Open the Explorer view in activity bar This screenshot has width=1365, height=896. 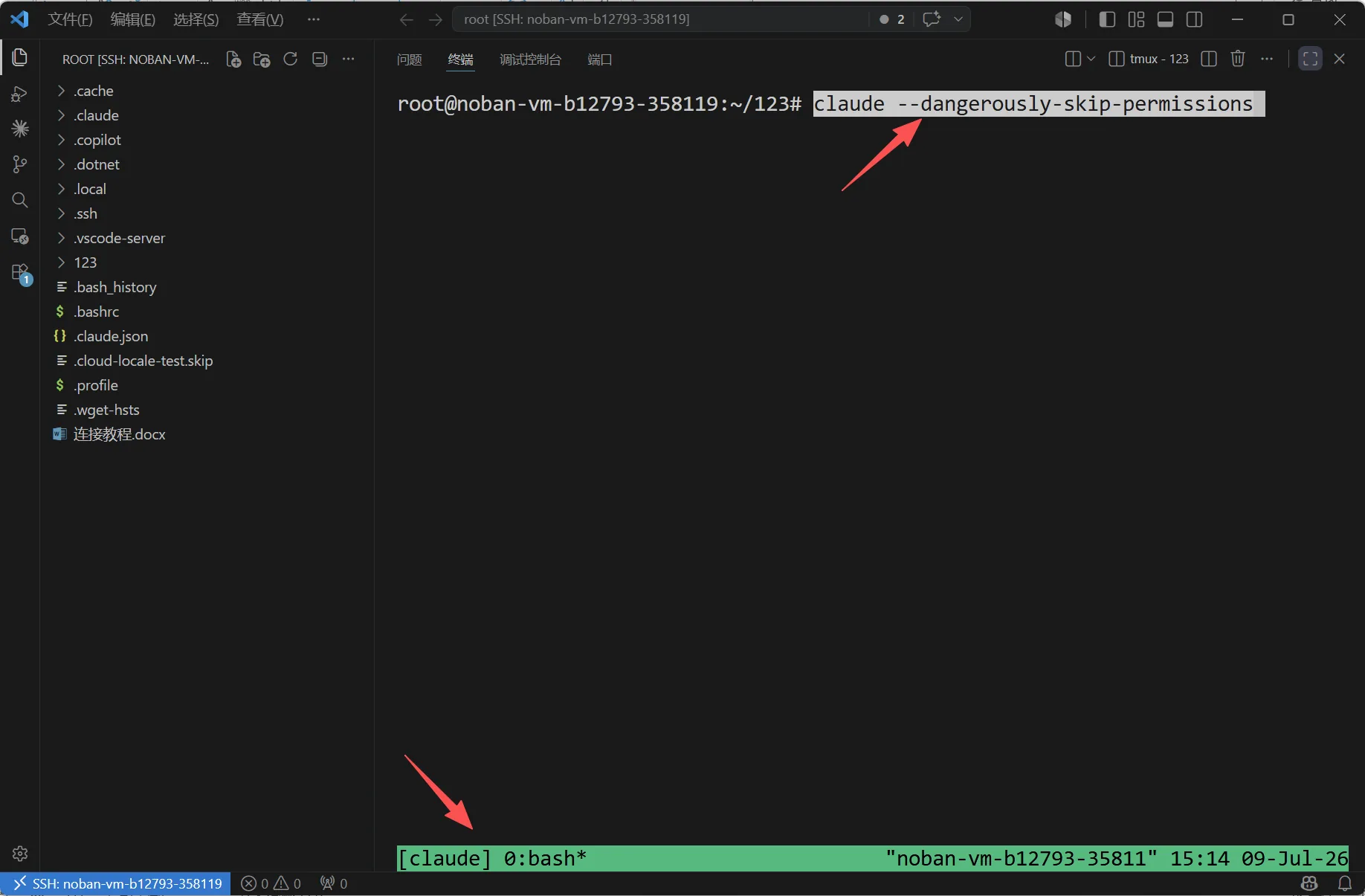click(20, 57)
